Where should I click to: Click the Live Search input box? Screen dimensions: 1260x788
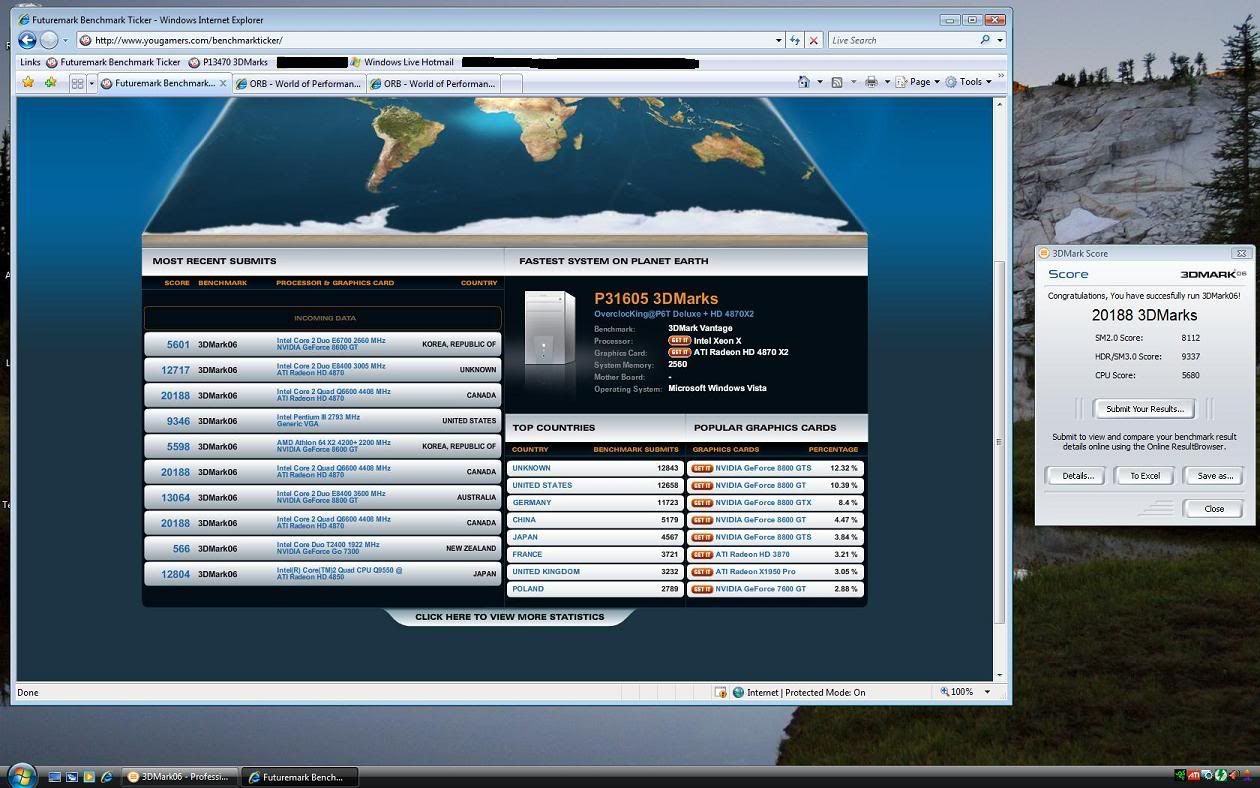(x=902, y=40)
